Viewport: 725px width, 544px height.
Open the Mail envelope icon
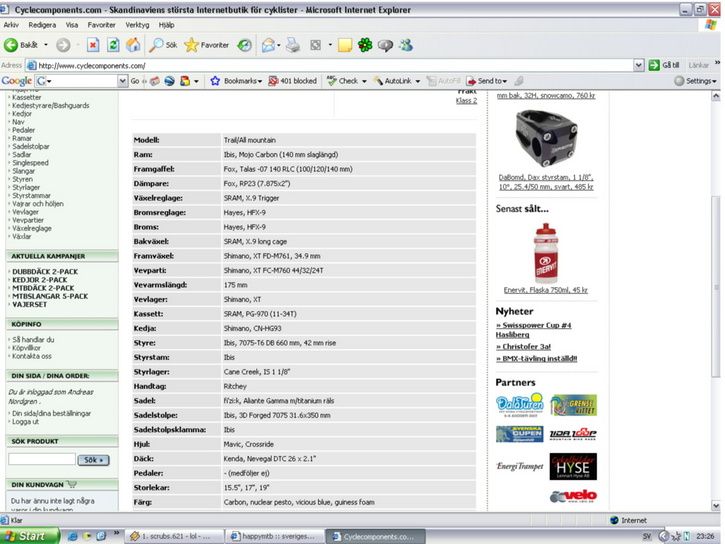[268, 45]
